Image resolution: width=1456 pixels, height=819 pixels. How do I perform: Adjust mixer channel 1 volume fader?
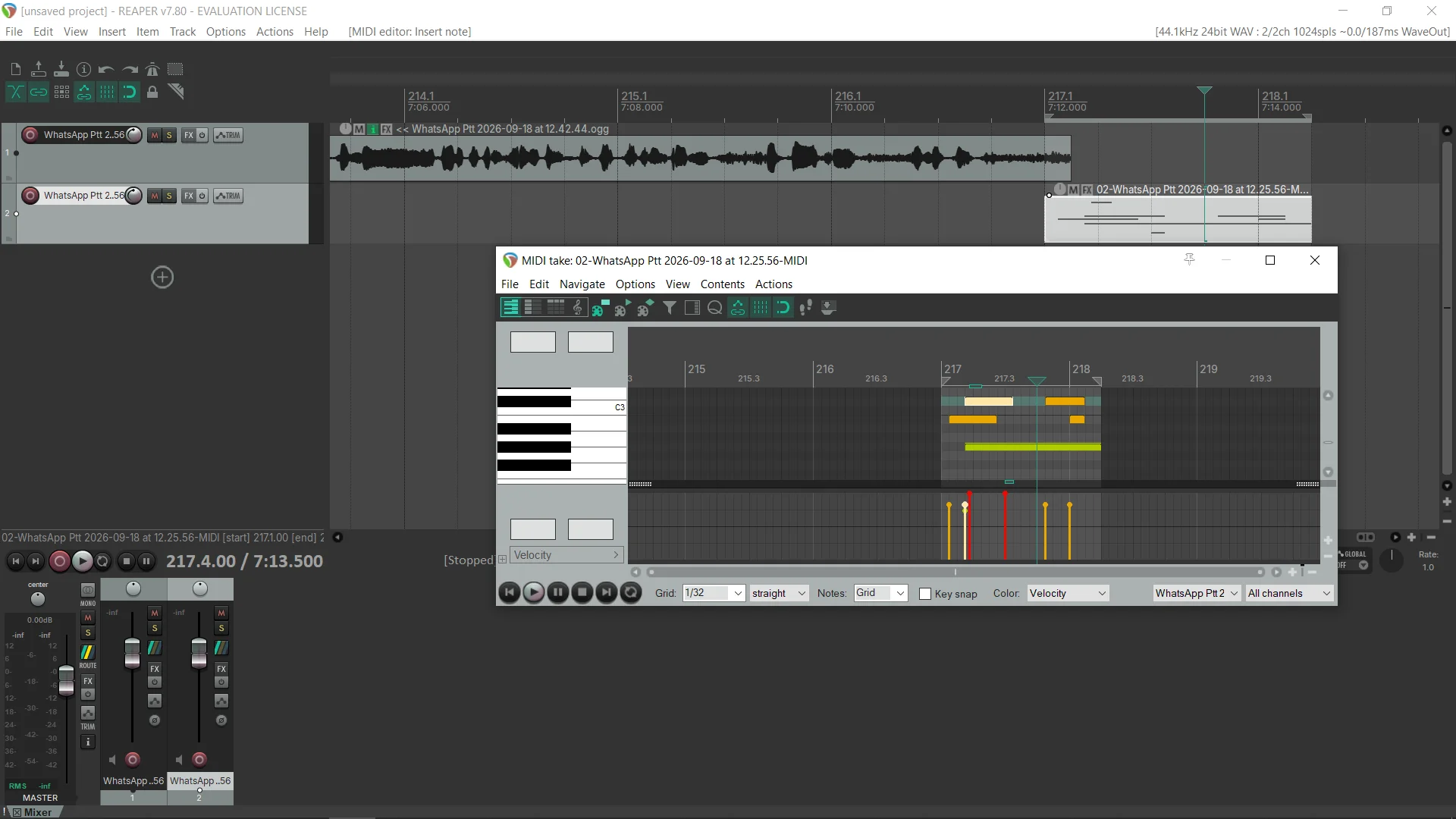click(132, 654)
